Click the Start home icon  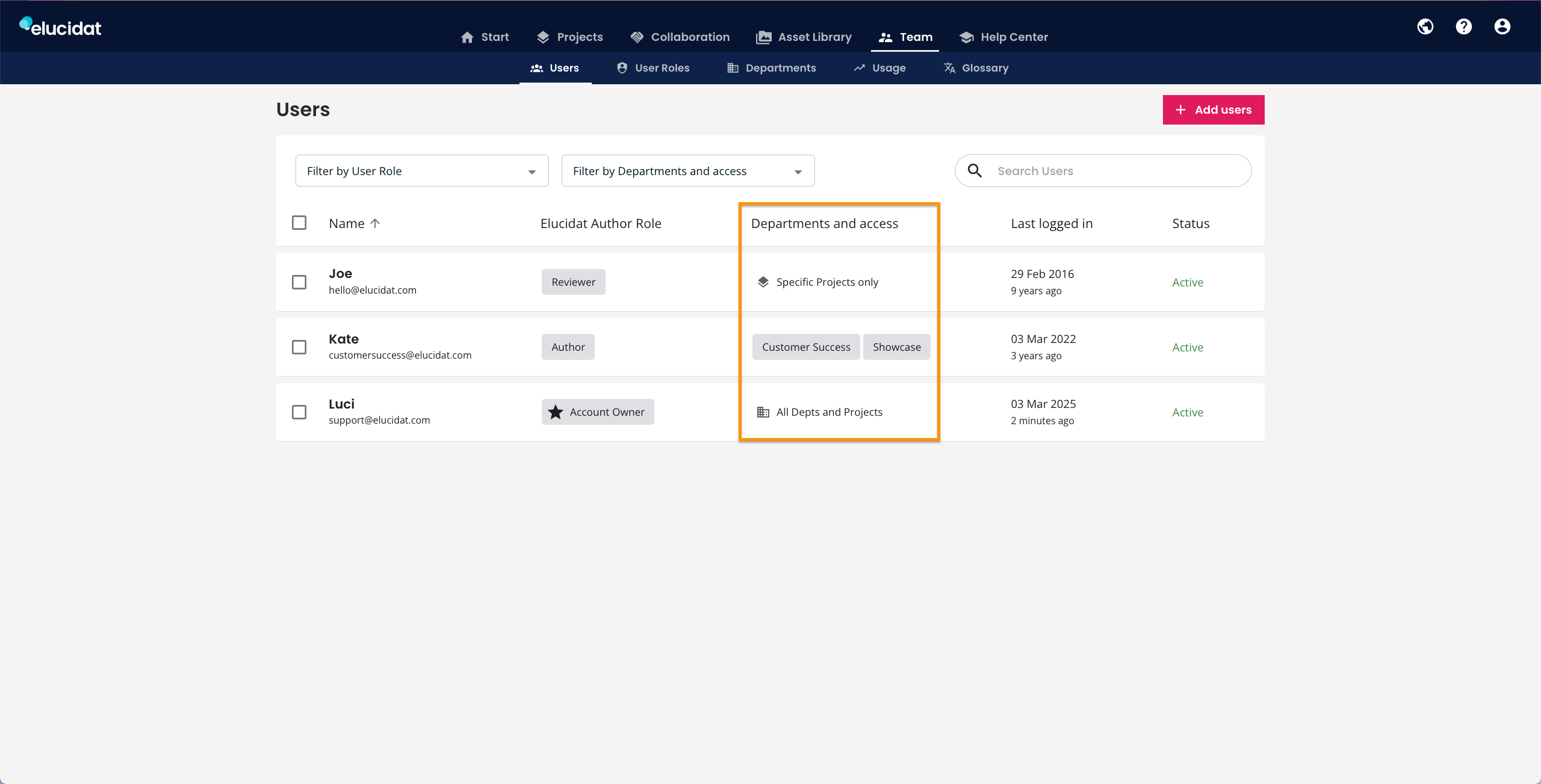(x=467, y=37)
